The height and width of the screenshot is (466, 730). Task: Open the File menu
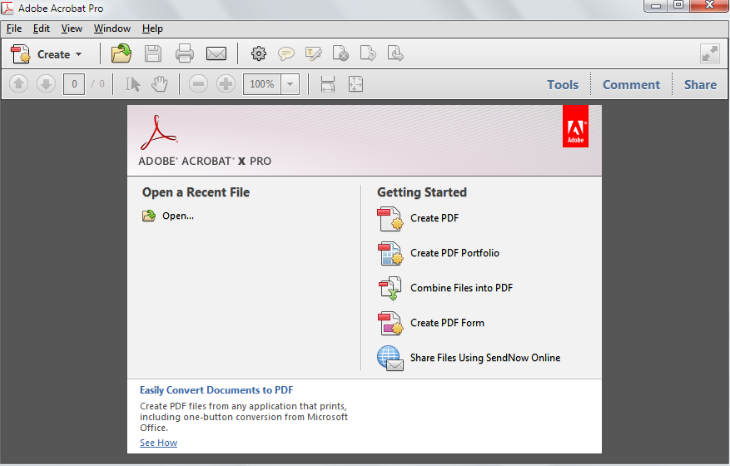(x=14, y=29)
